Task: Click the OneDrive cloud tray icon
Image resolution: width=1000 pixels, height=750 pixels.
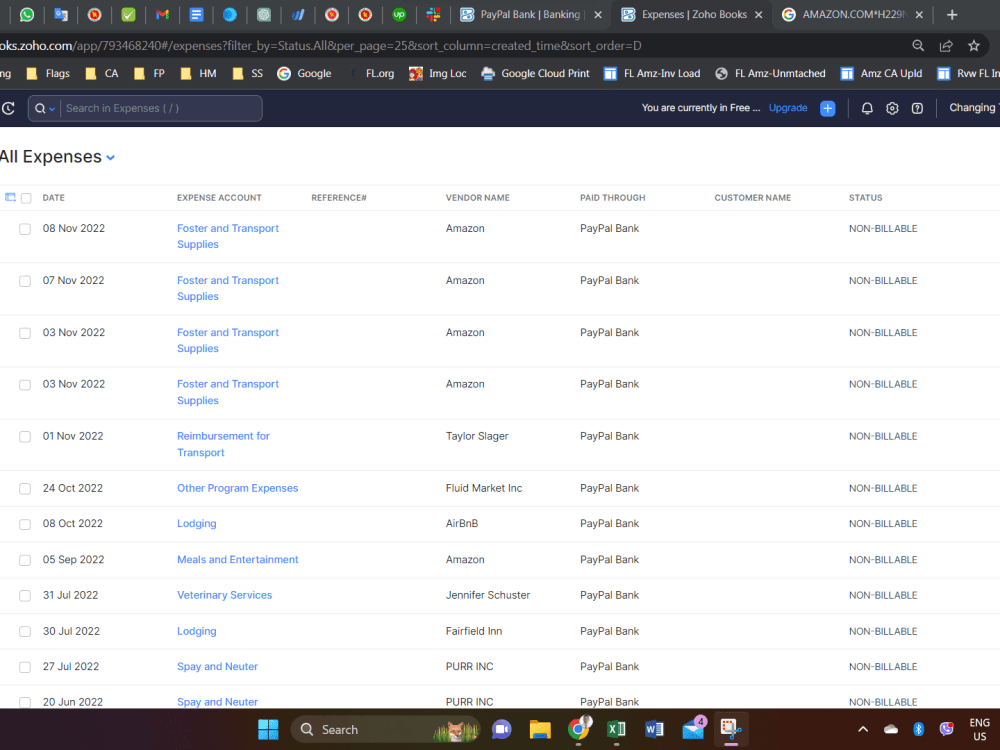Action: coord(890,729)
